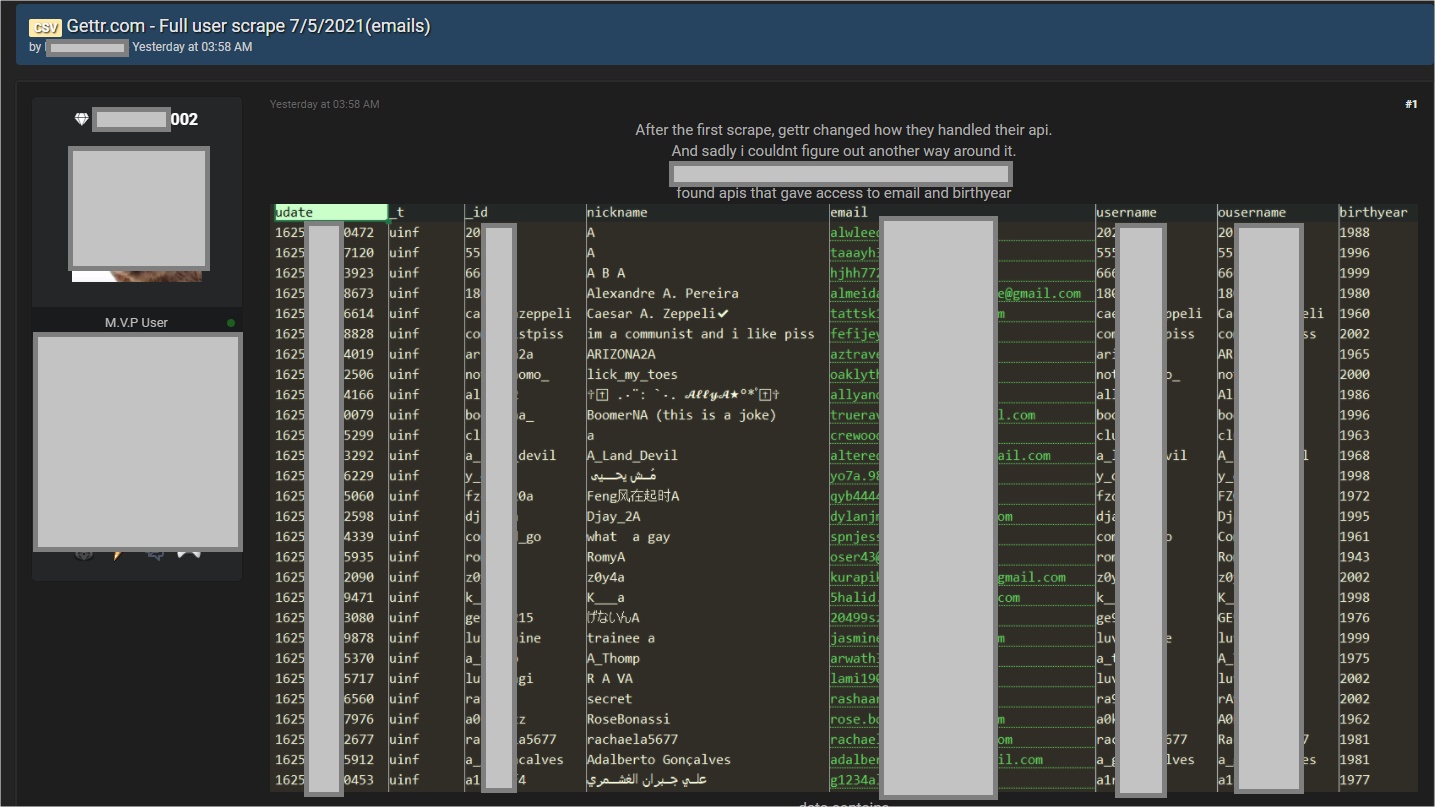Click the chat bubble icon under the user panel
Image resolution: width=1435 pixels, height=807 pixels.
[x=155, y=554]
